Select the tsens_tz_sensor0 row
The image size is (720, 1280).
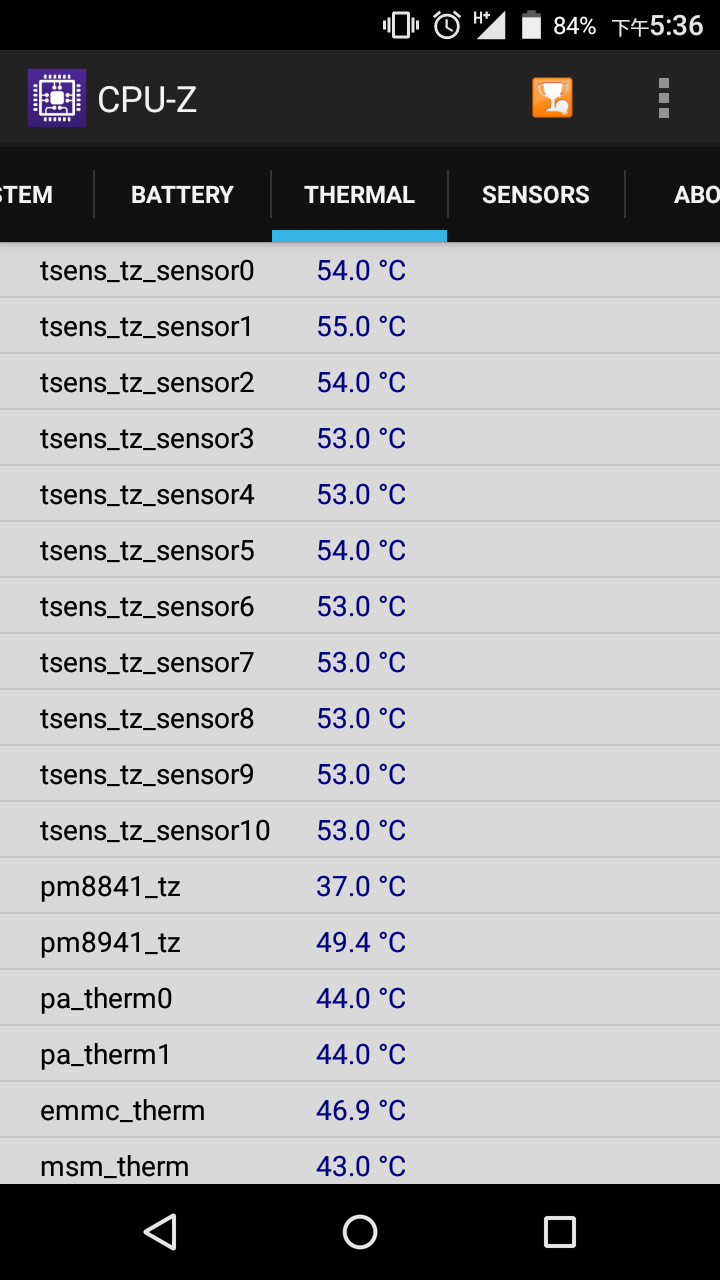(360, 270)
